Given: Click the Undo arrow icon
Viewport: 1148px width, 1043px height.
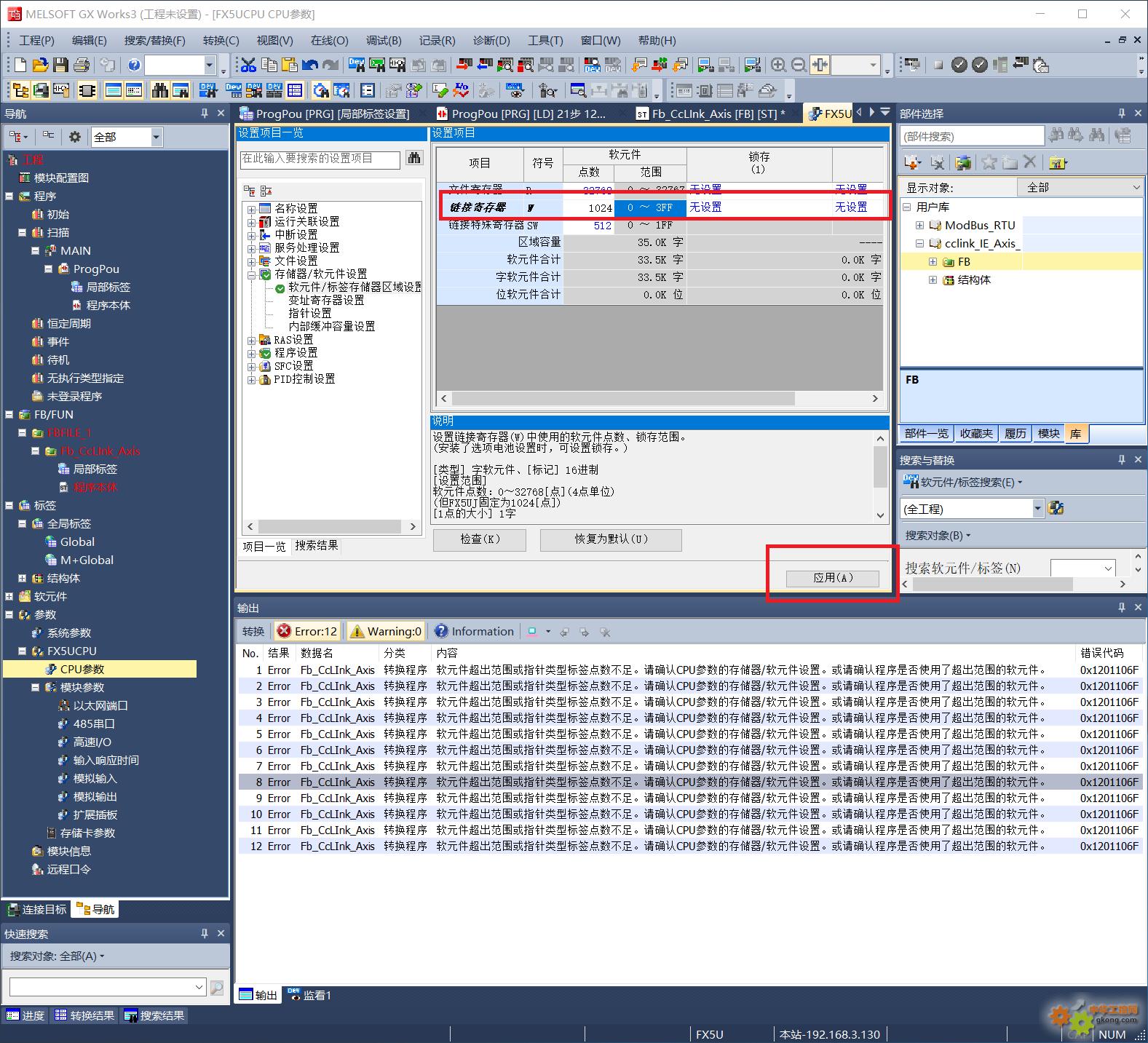Looking at the screenshot, I should 310,66.
